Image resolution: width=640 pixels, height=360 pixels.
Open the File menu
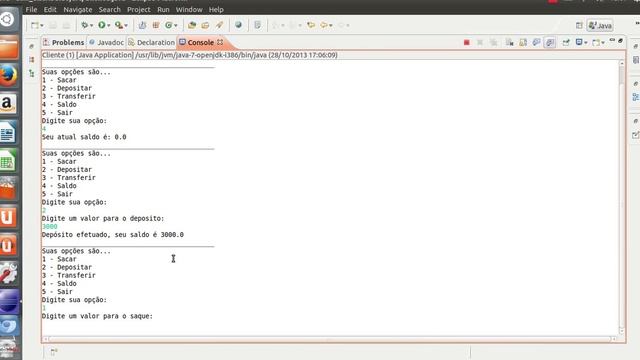[x=31, y=9]
